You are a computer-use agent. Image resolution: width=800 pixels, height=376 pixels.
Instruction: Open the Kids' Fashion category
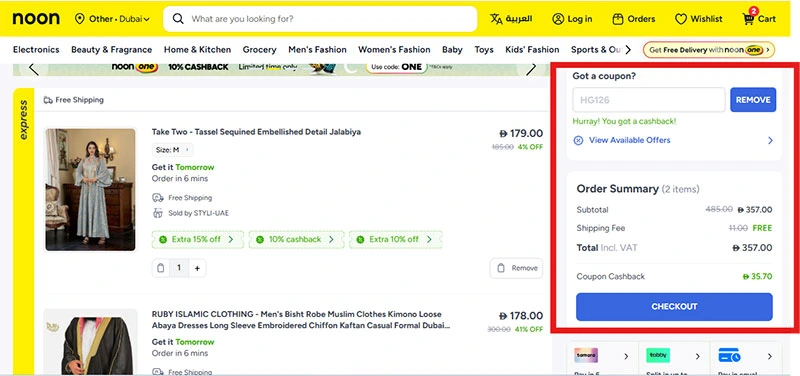click(x=532, y=49)
